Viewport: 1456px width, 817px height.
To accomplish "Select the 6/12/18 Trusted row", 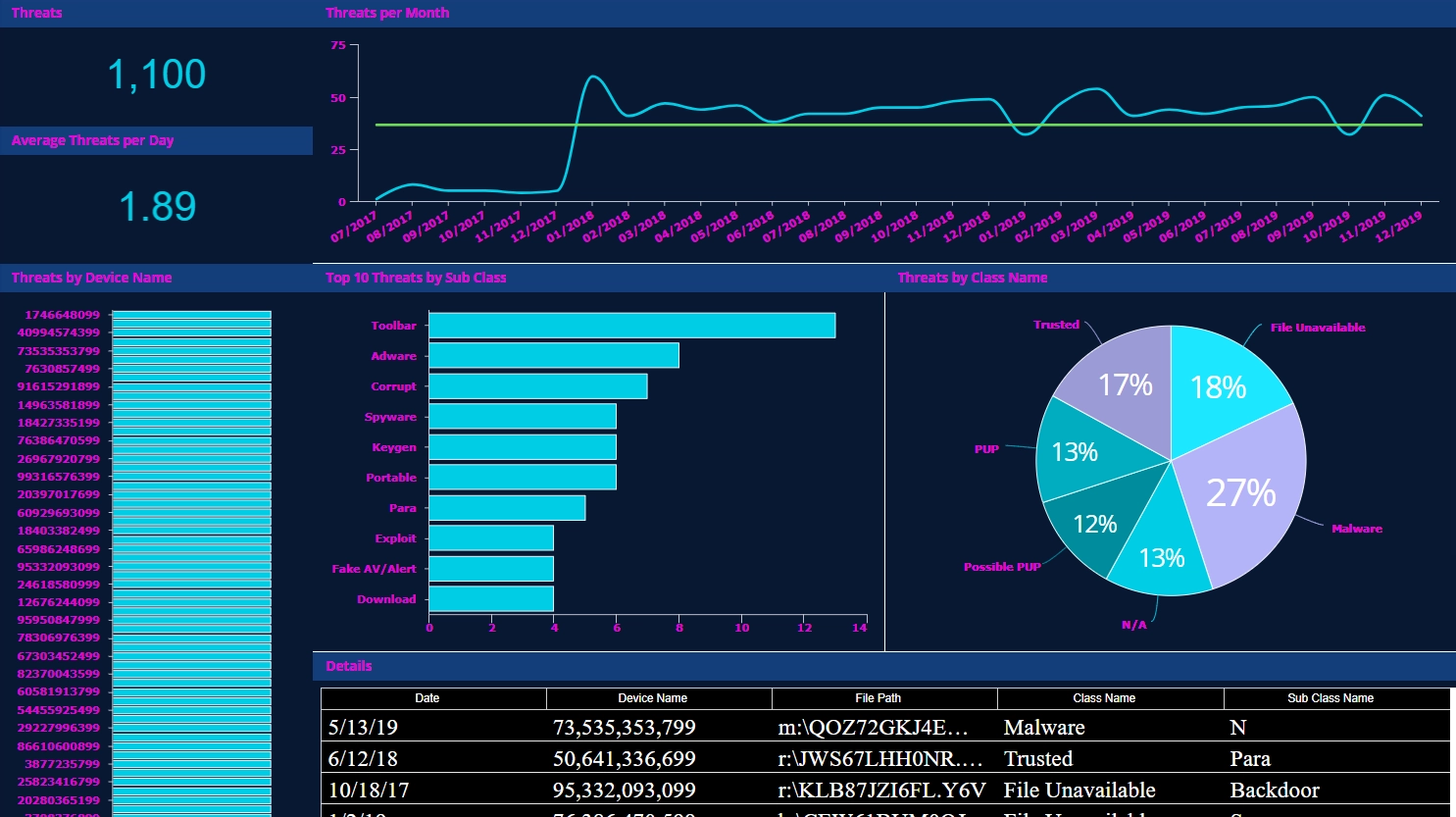I will coord(686,758).
